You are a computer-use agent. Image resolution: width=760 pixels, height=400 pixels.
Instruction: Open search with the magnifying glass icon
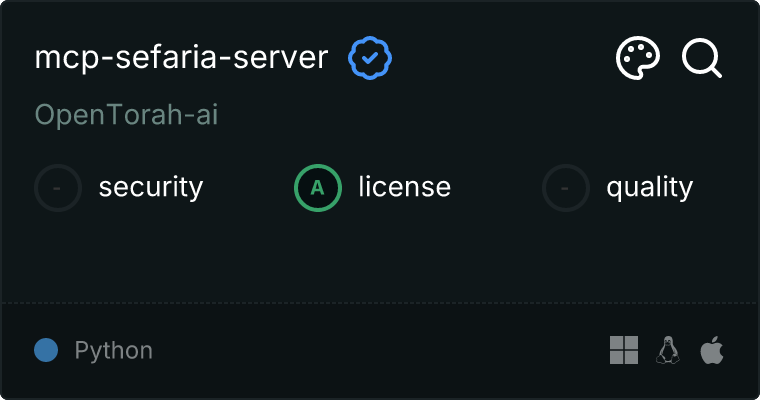[702, 59]
